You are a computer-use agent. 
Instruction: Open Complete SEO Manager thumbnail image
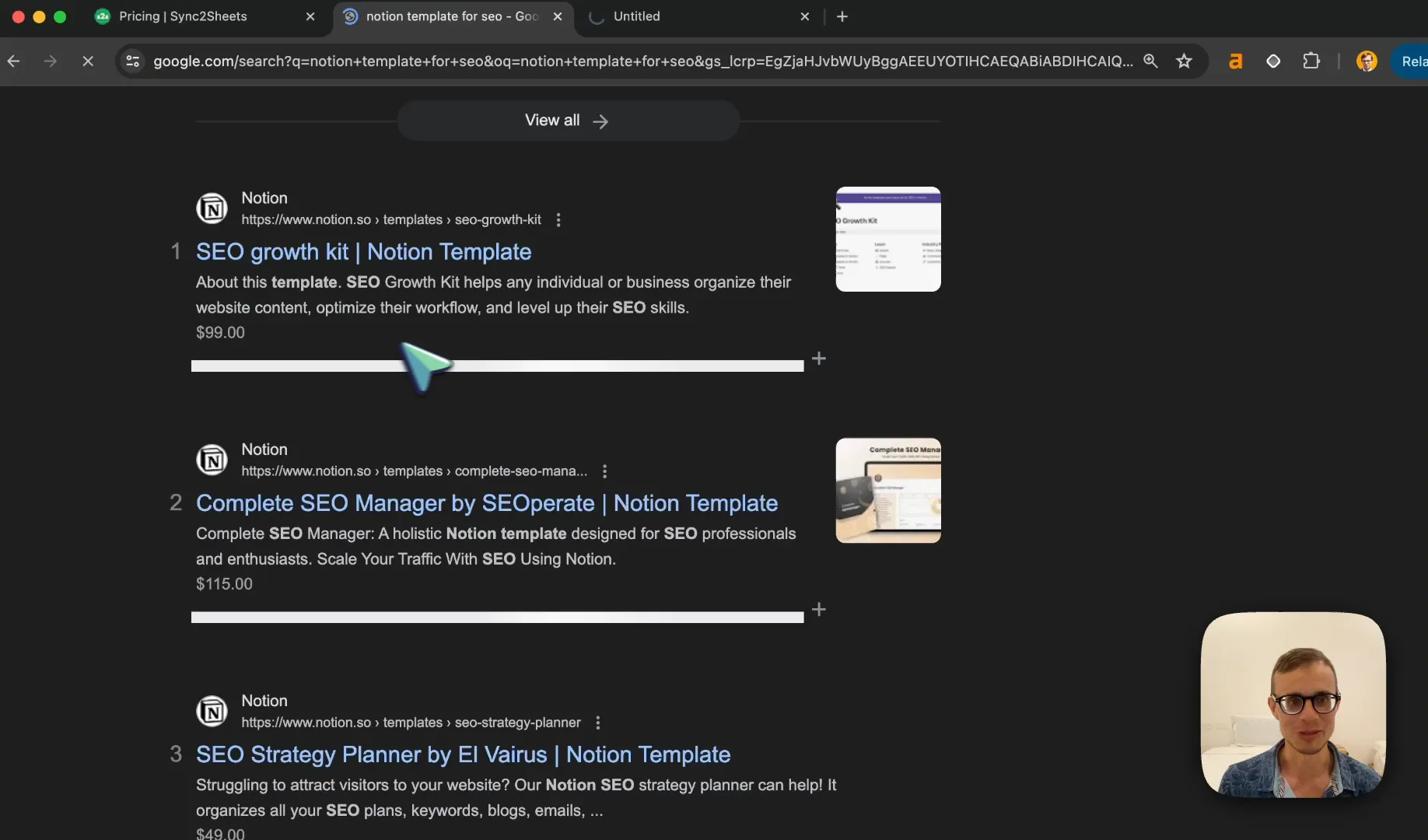(888, 490)
